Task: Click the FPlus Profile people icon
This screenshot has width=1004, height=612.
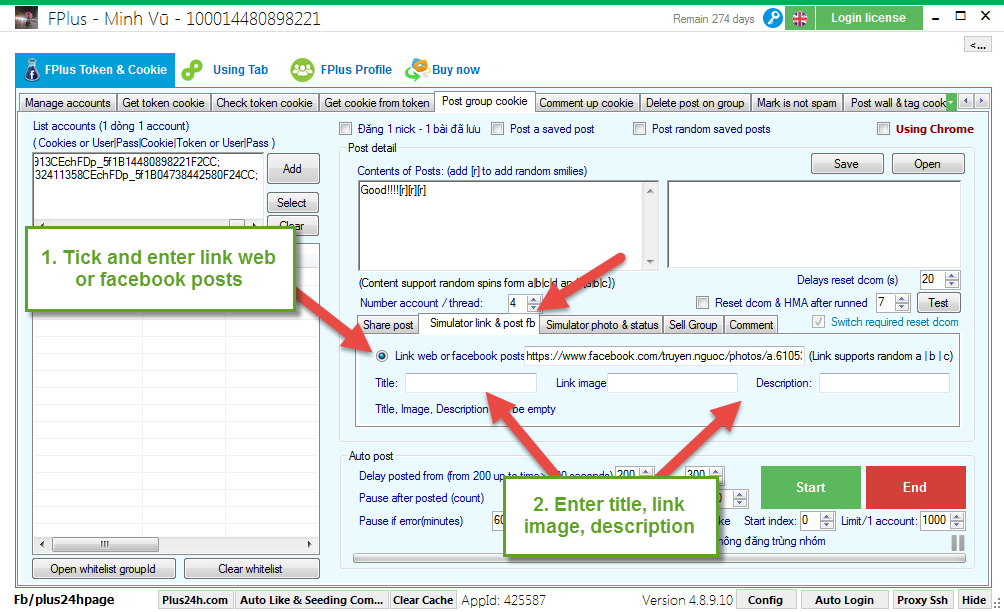Action: pyautogui.click(x=302, y=70)
